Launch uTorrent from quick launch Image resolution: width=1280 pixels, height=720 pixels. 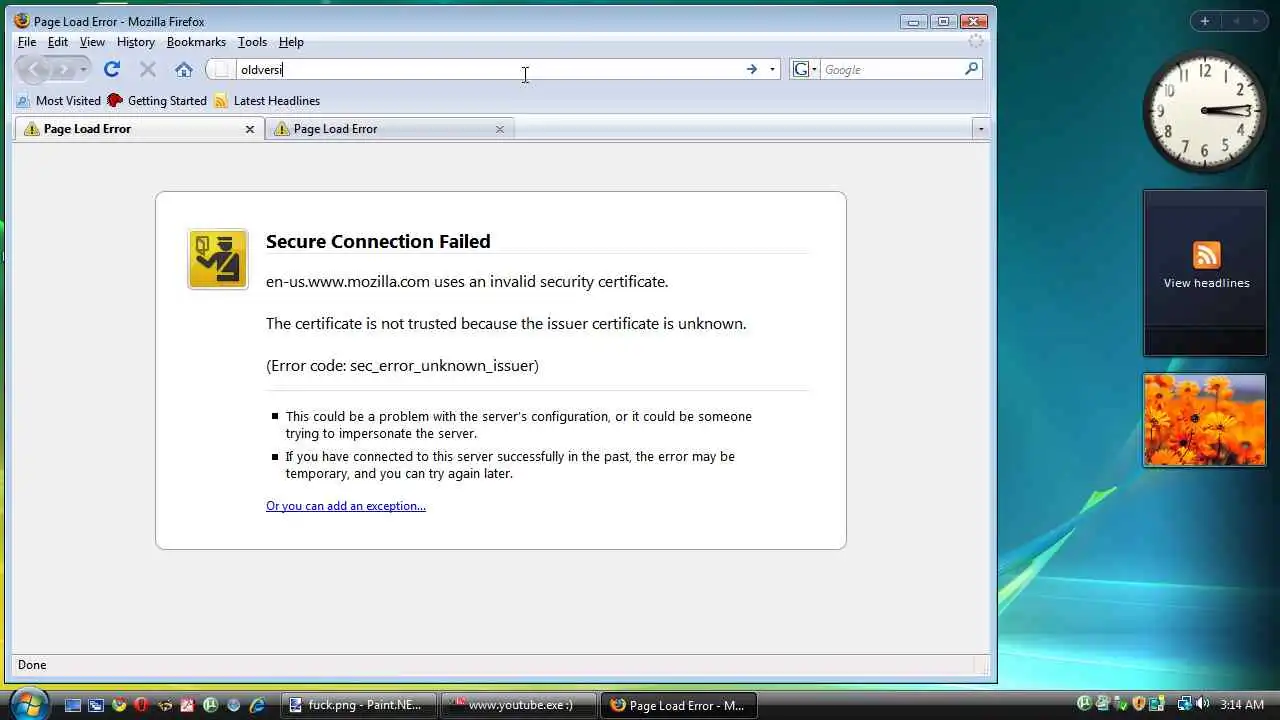[211, 705]
